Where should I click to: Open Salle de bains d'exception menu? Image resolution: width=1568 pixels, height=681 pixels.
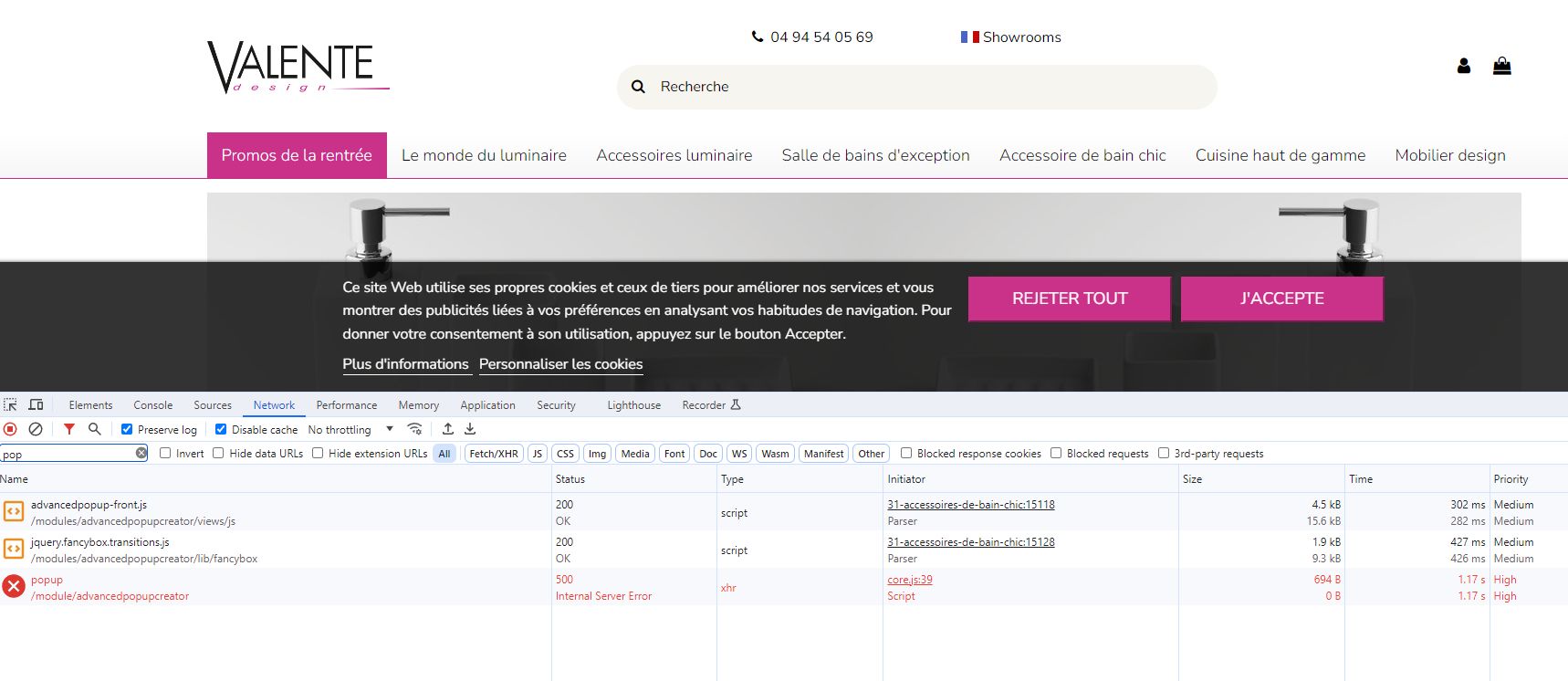click(875, 155)
